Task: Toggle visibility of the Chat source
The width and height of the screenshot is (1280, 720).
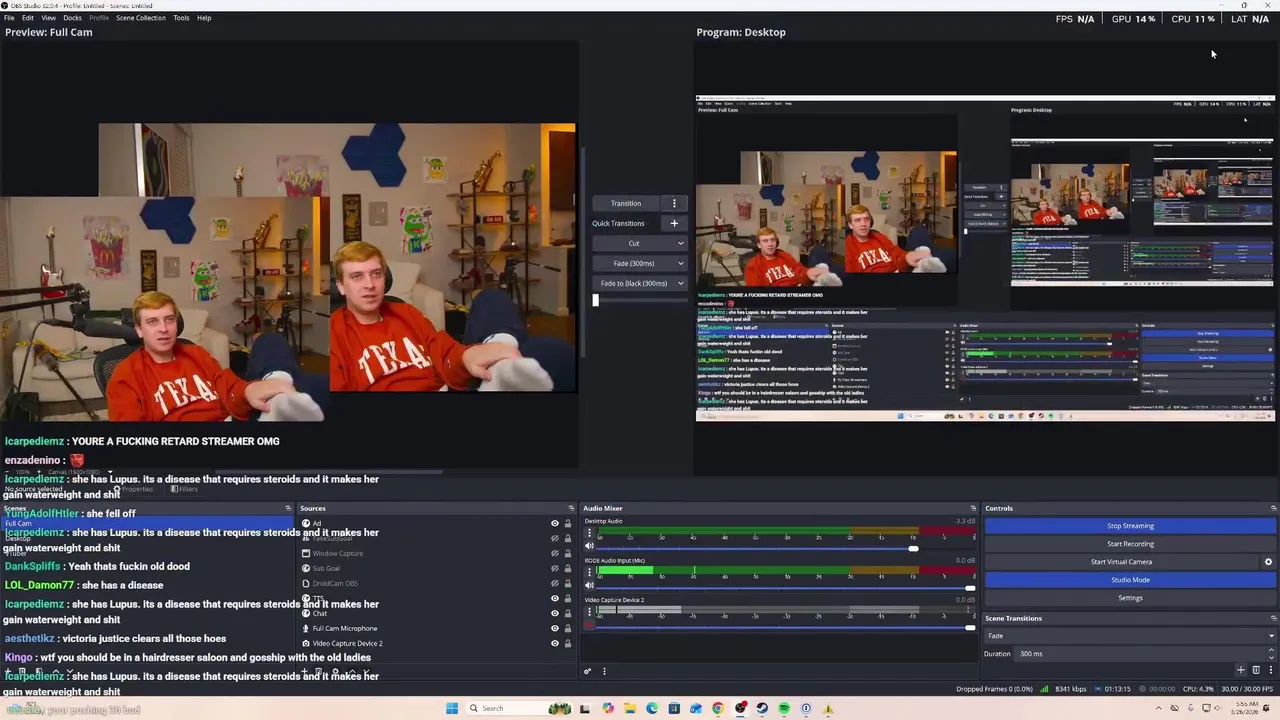Action: tap(555, 613)
